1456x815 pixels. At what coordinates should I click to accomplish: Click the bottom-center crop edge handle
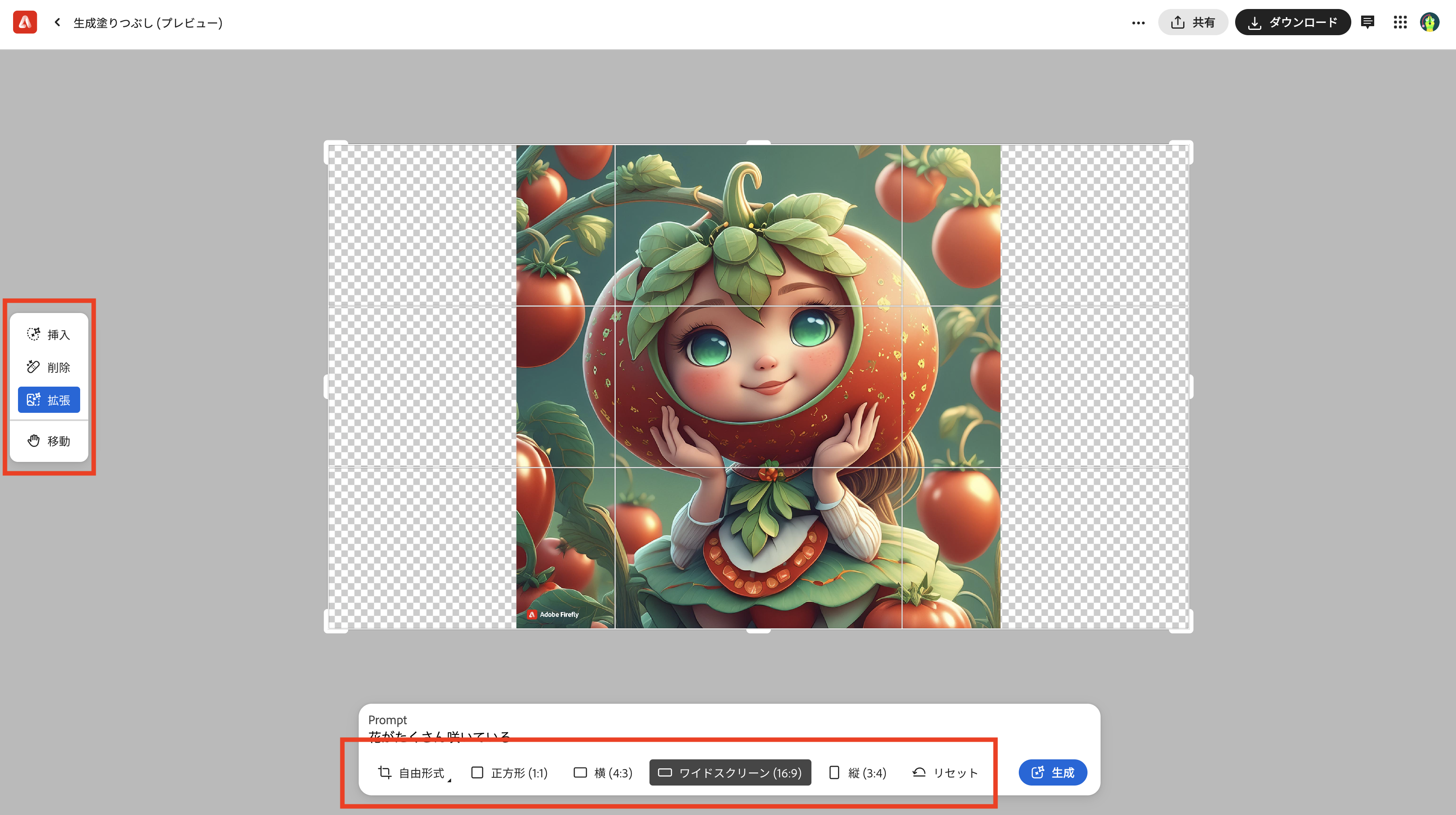point(759,630)
